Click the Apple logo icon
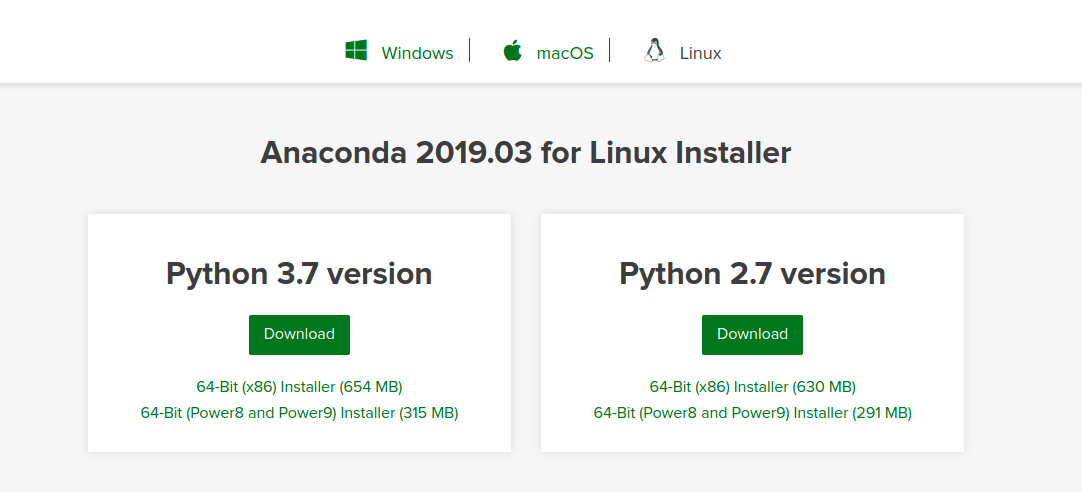1082x492 pixels. 513,51
